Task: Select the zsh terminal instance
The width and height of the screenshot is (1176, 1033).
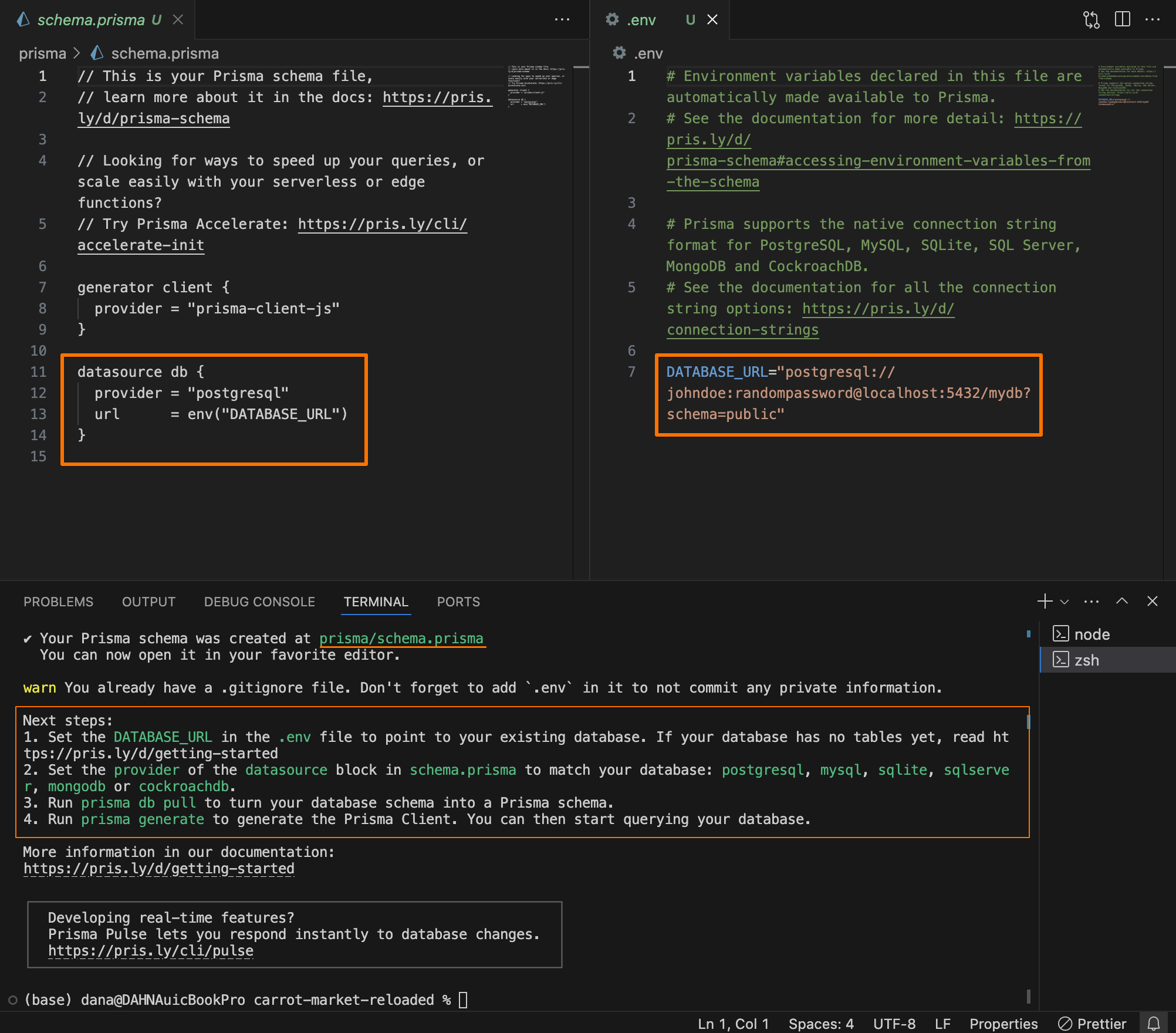Action: click(1108, 660)
